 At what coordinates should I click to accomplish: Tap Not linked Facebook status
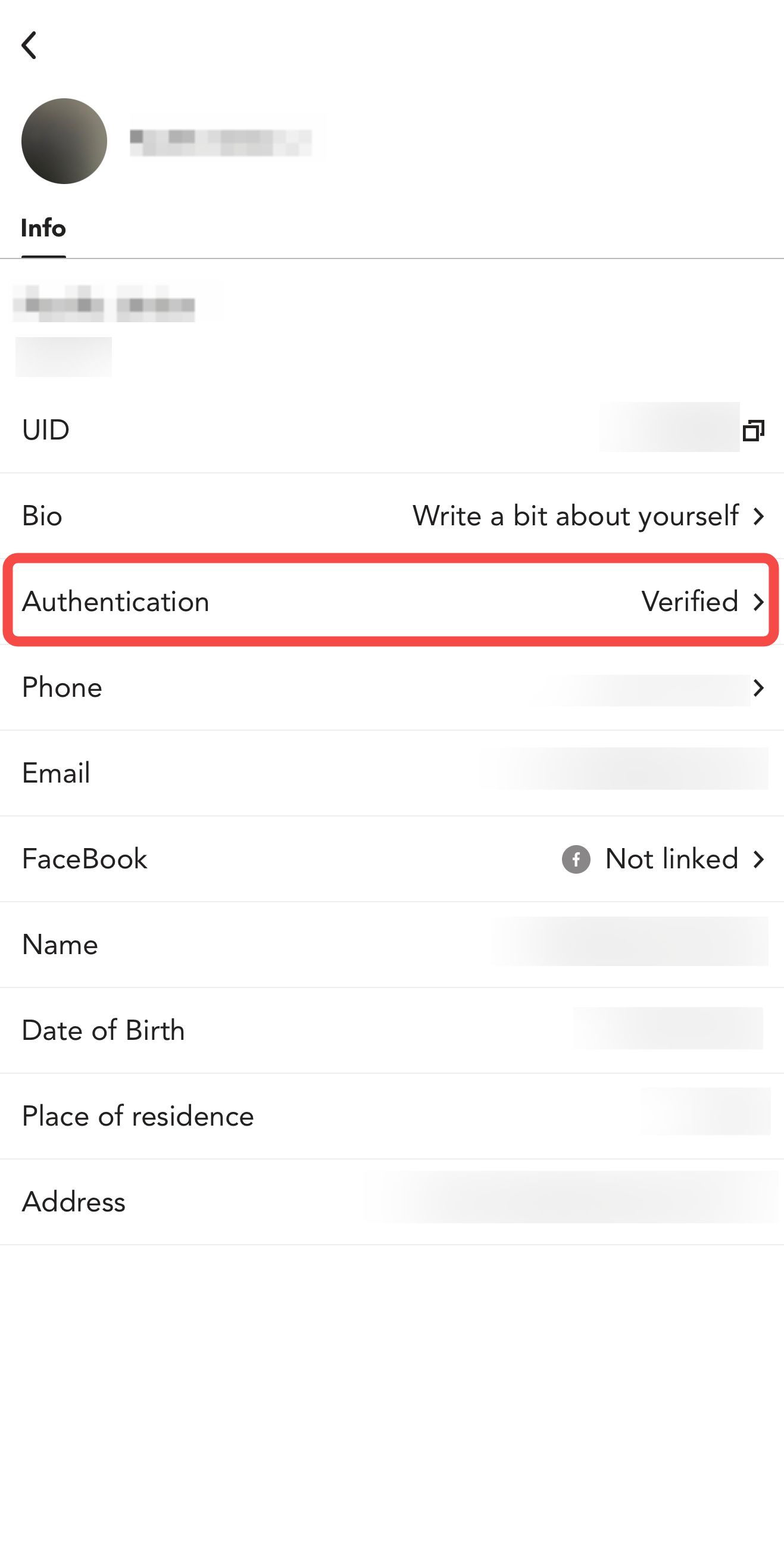(x=671, y=859)
